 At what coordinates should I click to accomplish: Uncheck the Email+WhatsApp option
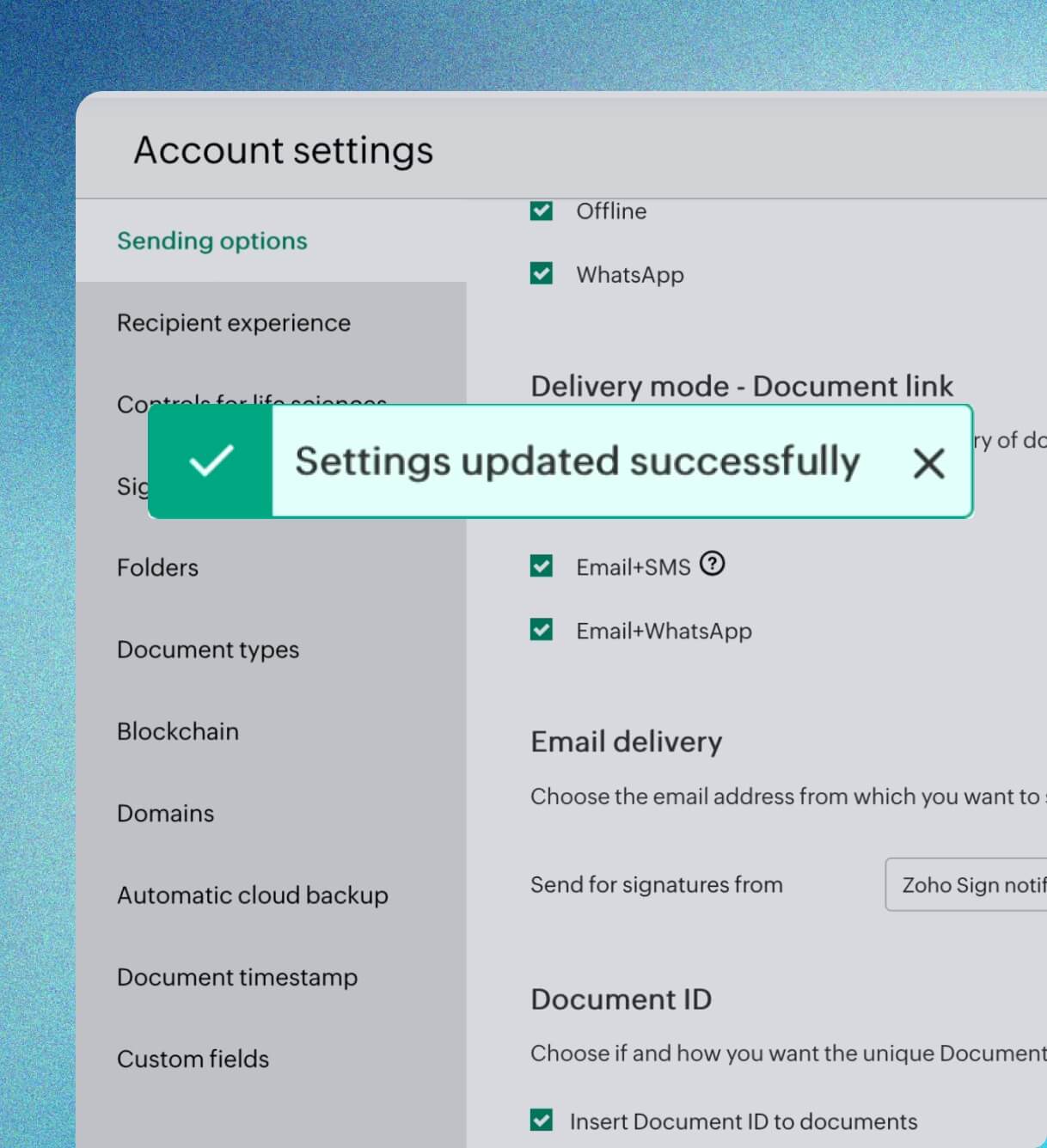click(541, 630)
